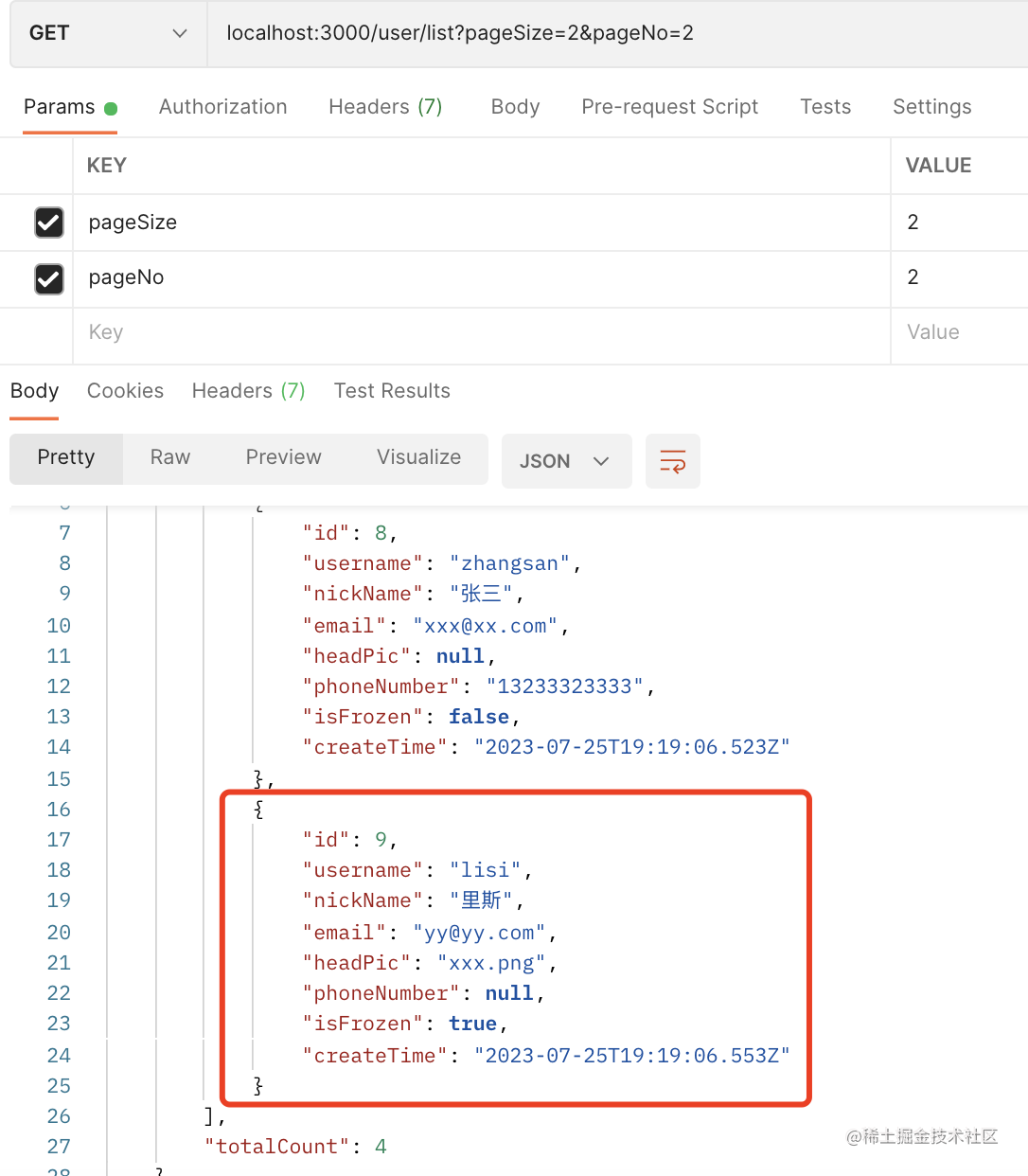Switch to the Authorization tab
1028x1176 pixels.
pos(222,107)
